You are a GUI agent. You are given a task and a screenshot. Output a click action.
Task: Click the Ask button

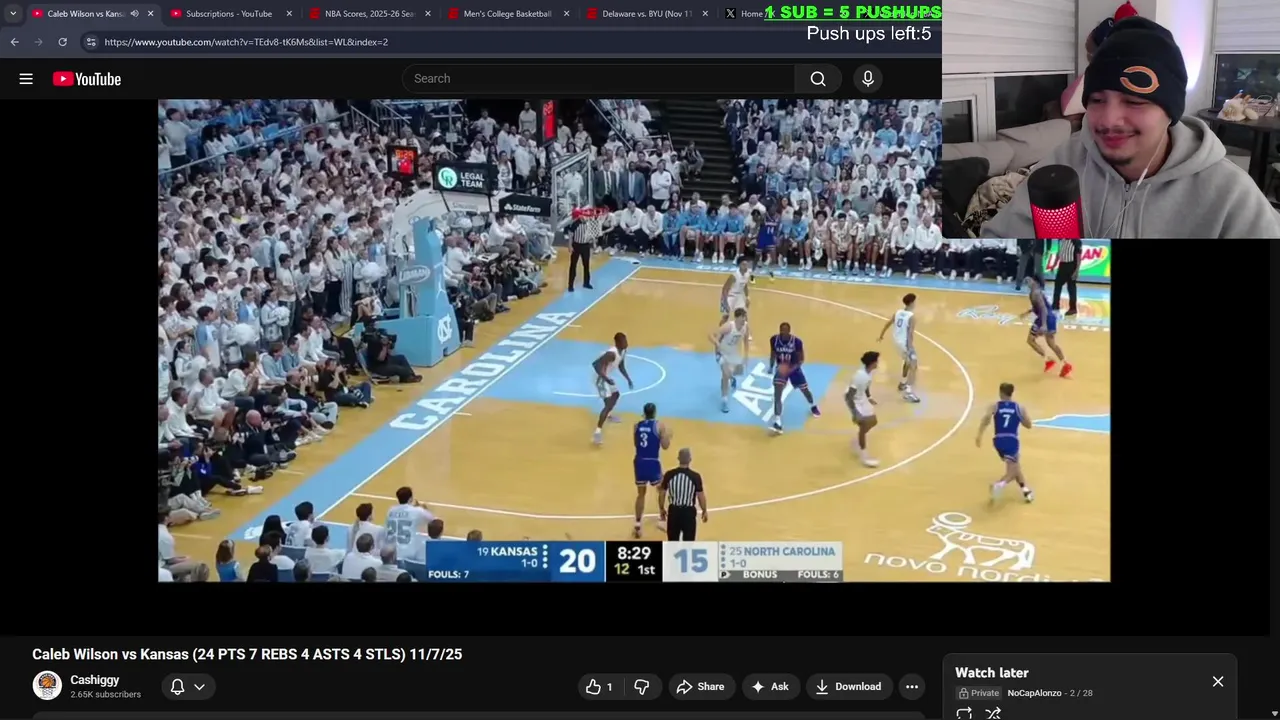point(770,687)
